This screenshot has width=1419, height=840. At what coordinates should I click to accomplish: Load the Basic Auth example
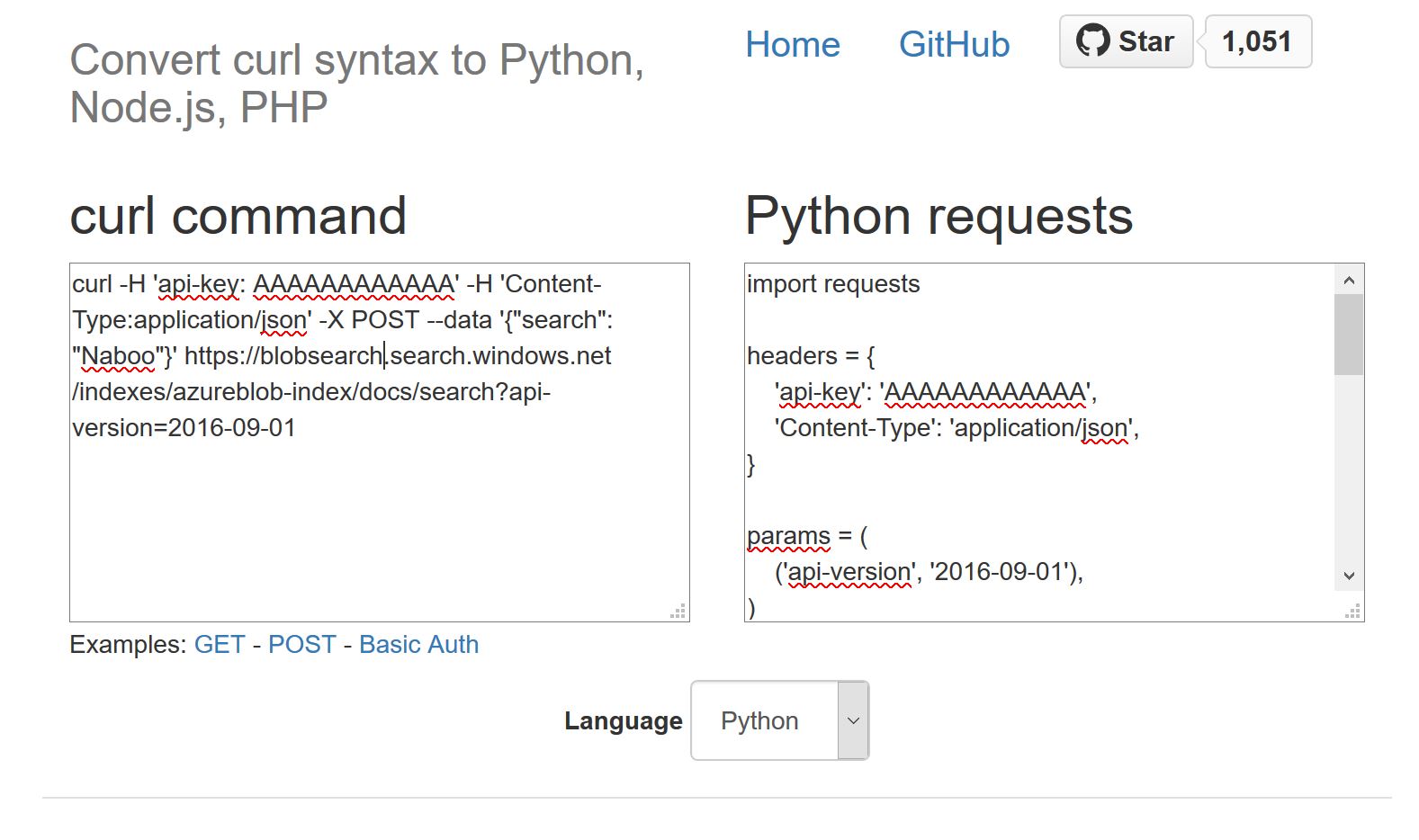pyautogui.click(x=418, y=644)
